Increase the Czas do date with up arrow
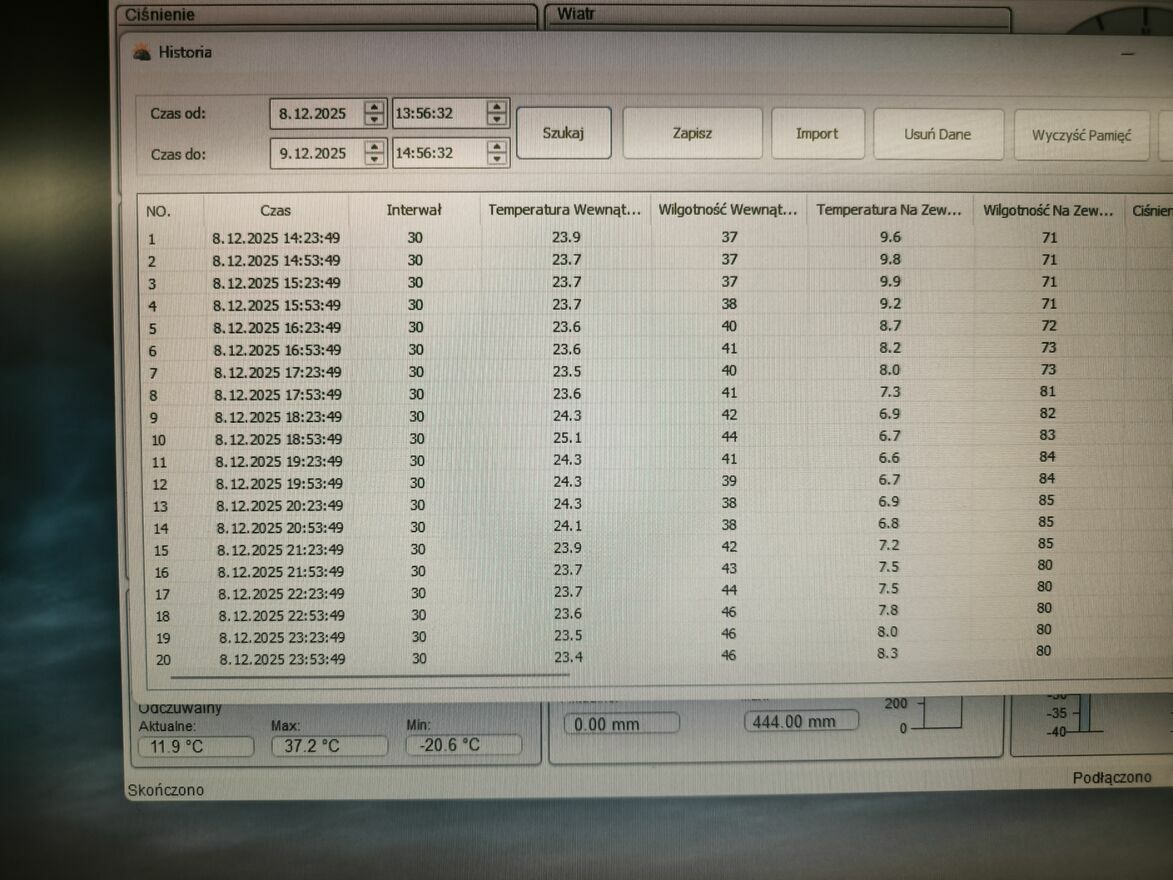This screenshot has height=880, width=1173. coord(374,147)
